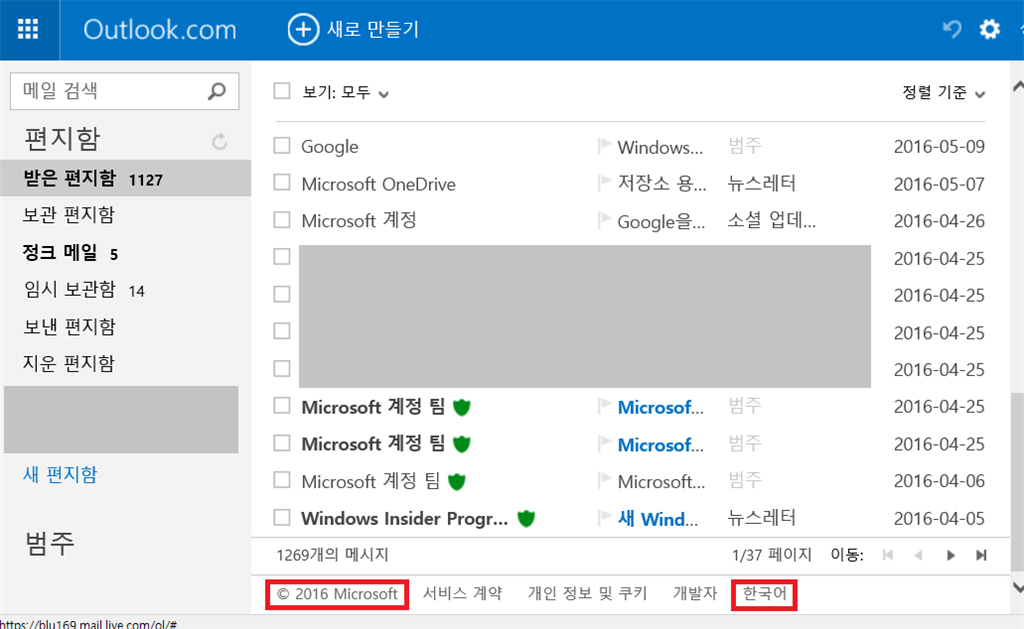
Task: Refresh folders with the circular arrow icon
Action: pyautogui.click(x=219, y=141)
